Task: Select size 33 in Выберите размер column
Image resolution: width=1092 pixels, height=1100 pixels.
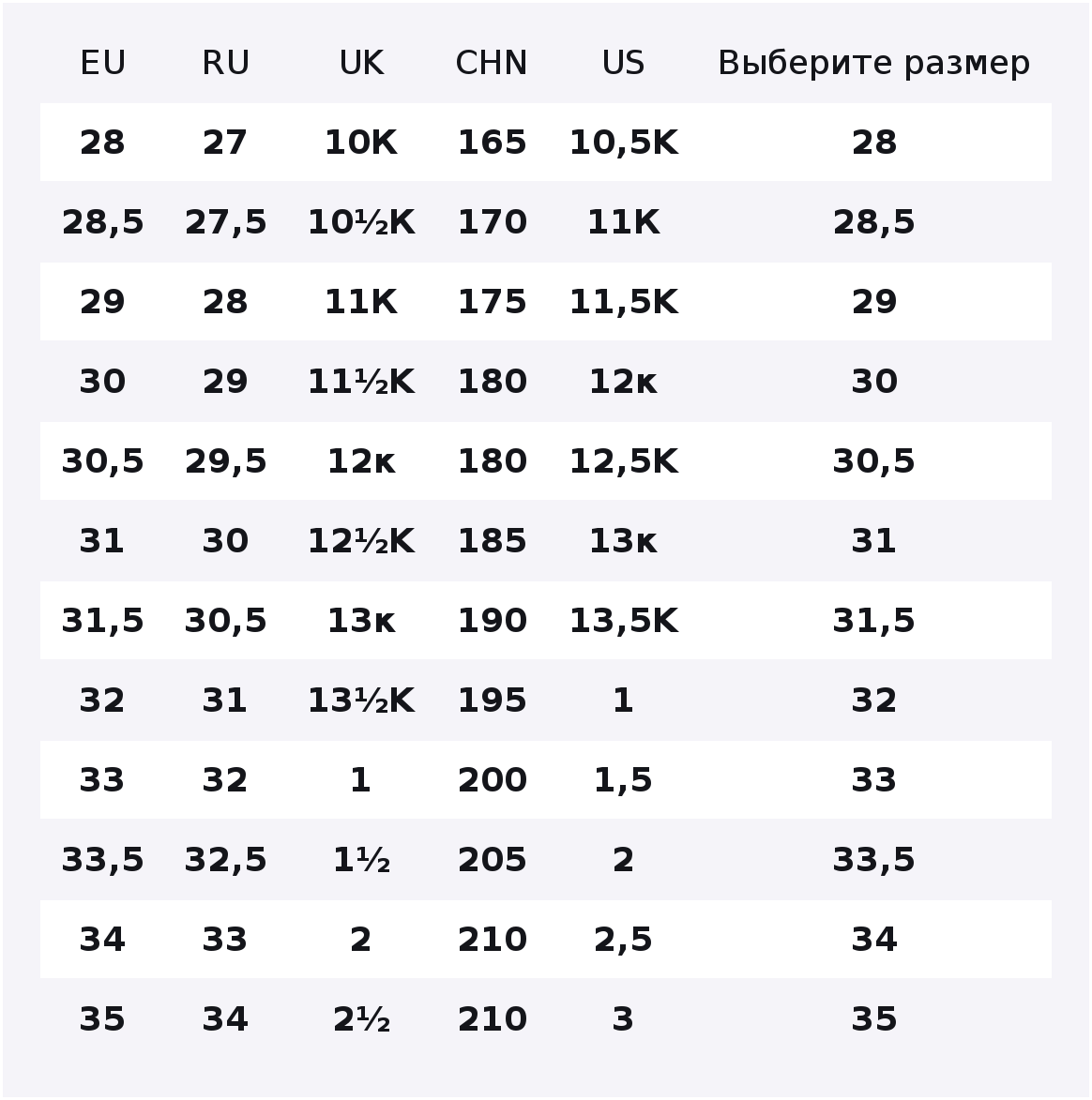Action: [x=873, y=780]
